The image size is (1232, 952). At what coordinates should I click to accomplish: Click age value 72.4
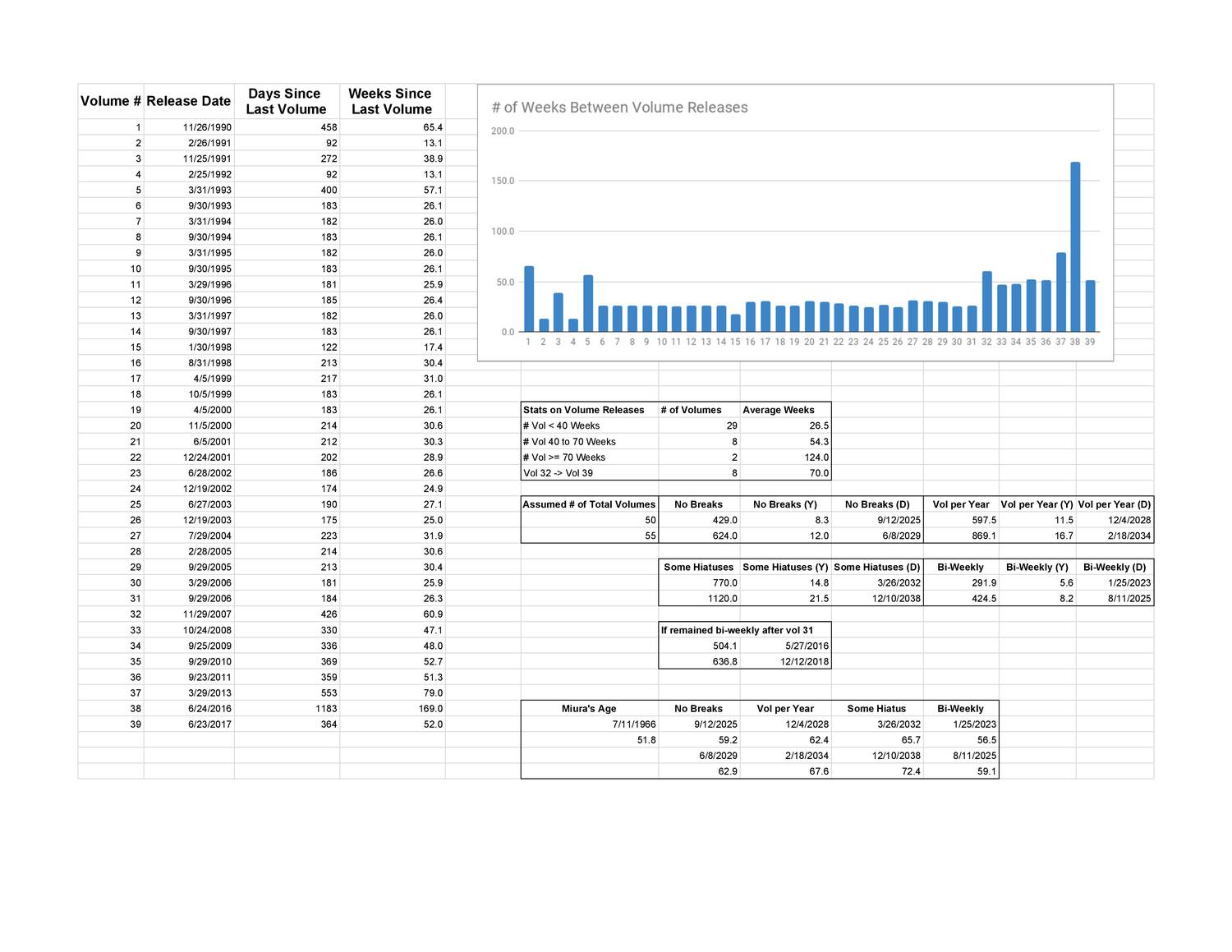point(877,771)
